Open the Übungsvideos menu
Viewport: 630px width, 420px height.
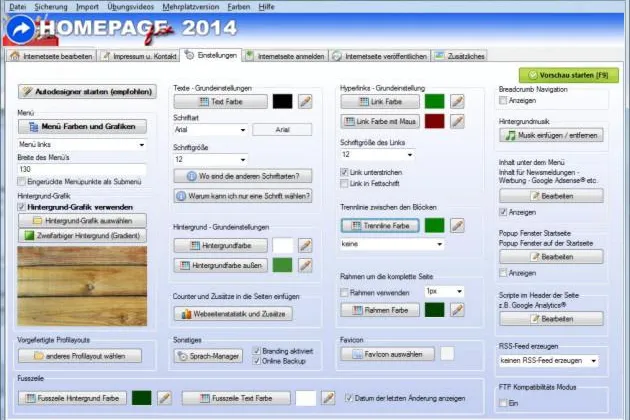tap(131, 7)
